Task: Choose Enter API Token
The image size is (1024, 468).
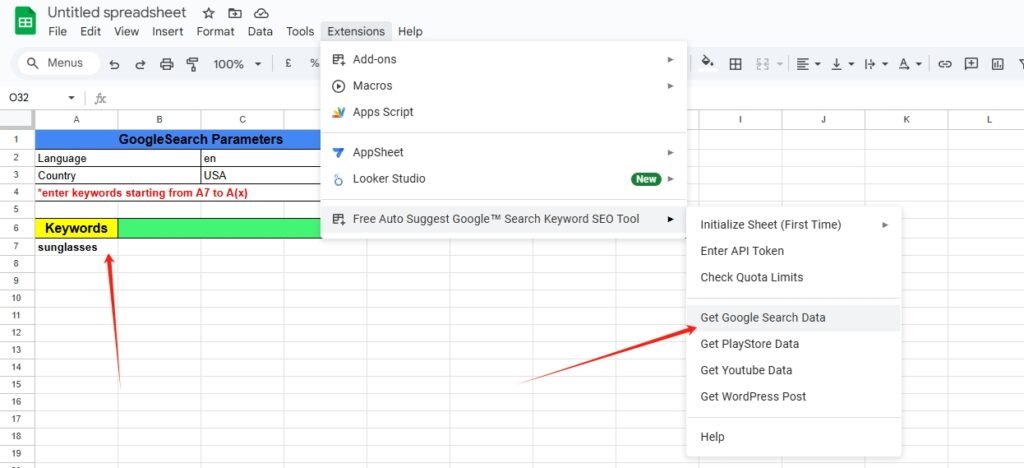Action: pos(793,251)
